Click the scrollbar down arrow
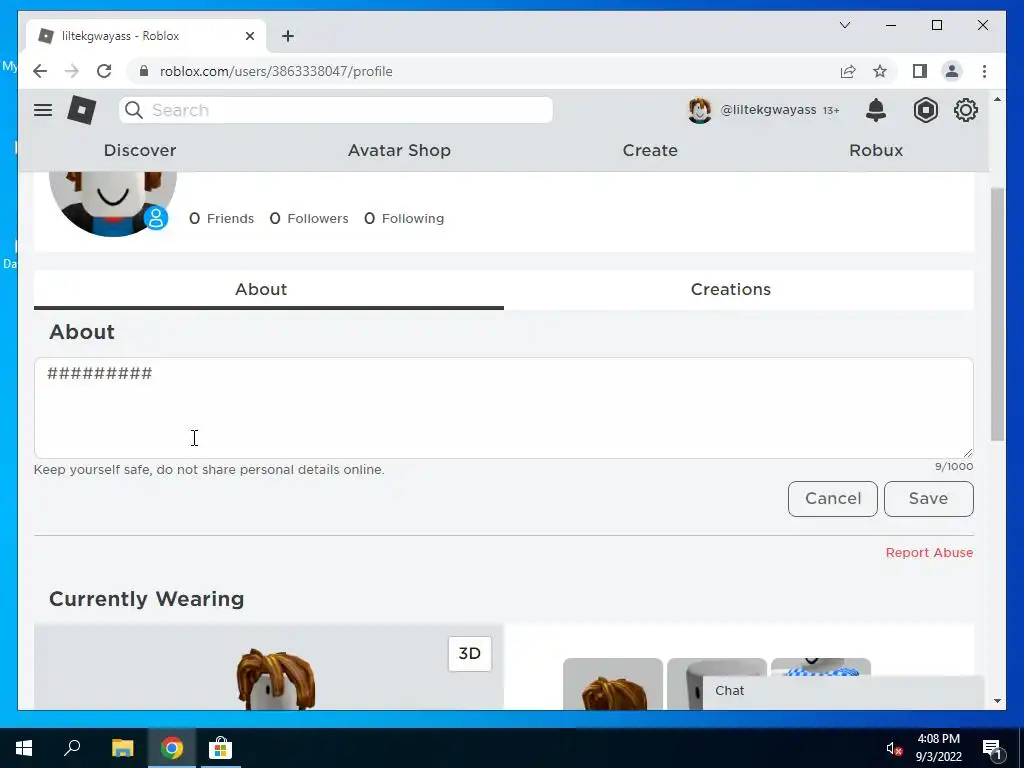 coord(997,701)
